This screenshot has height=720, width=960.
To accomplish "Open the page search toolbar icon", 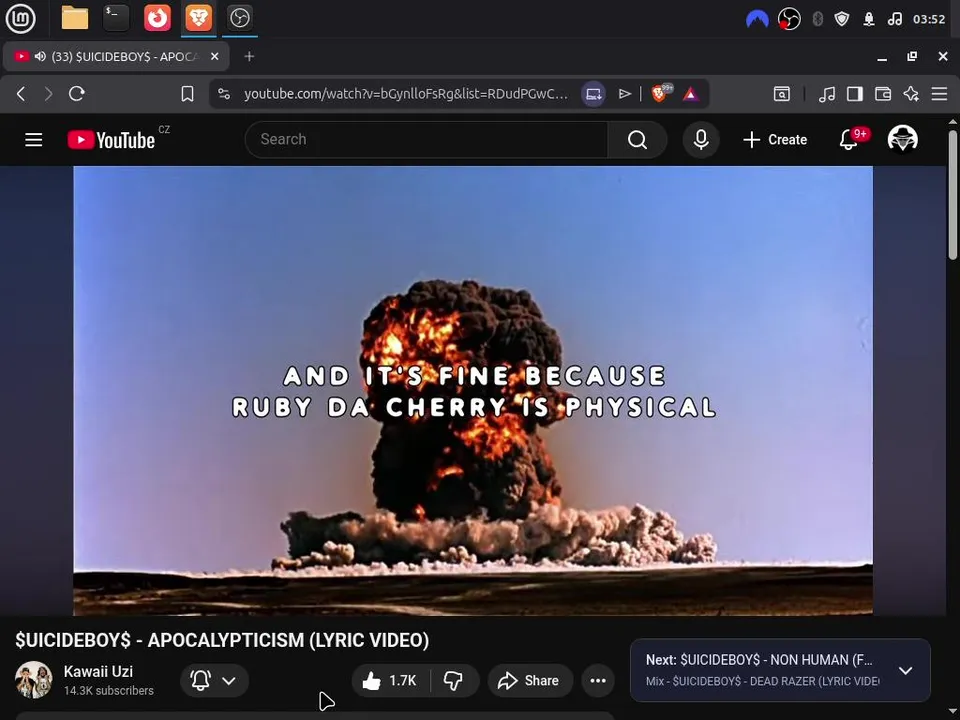I will [x=782, y=94].
